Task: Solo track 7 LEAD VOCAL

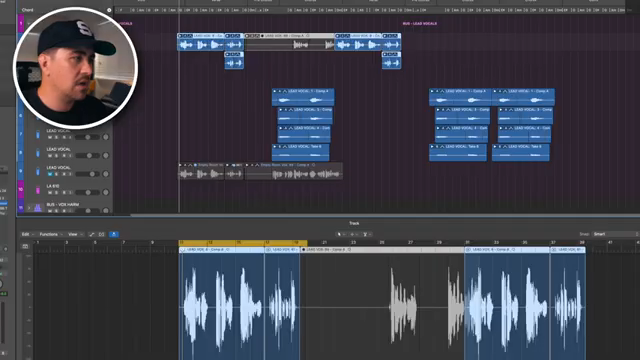Action: [x=57, y=137]
